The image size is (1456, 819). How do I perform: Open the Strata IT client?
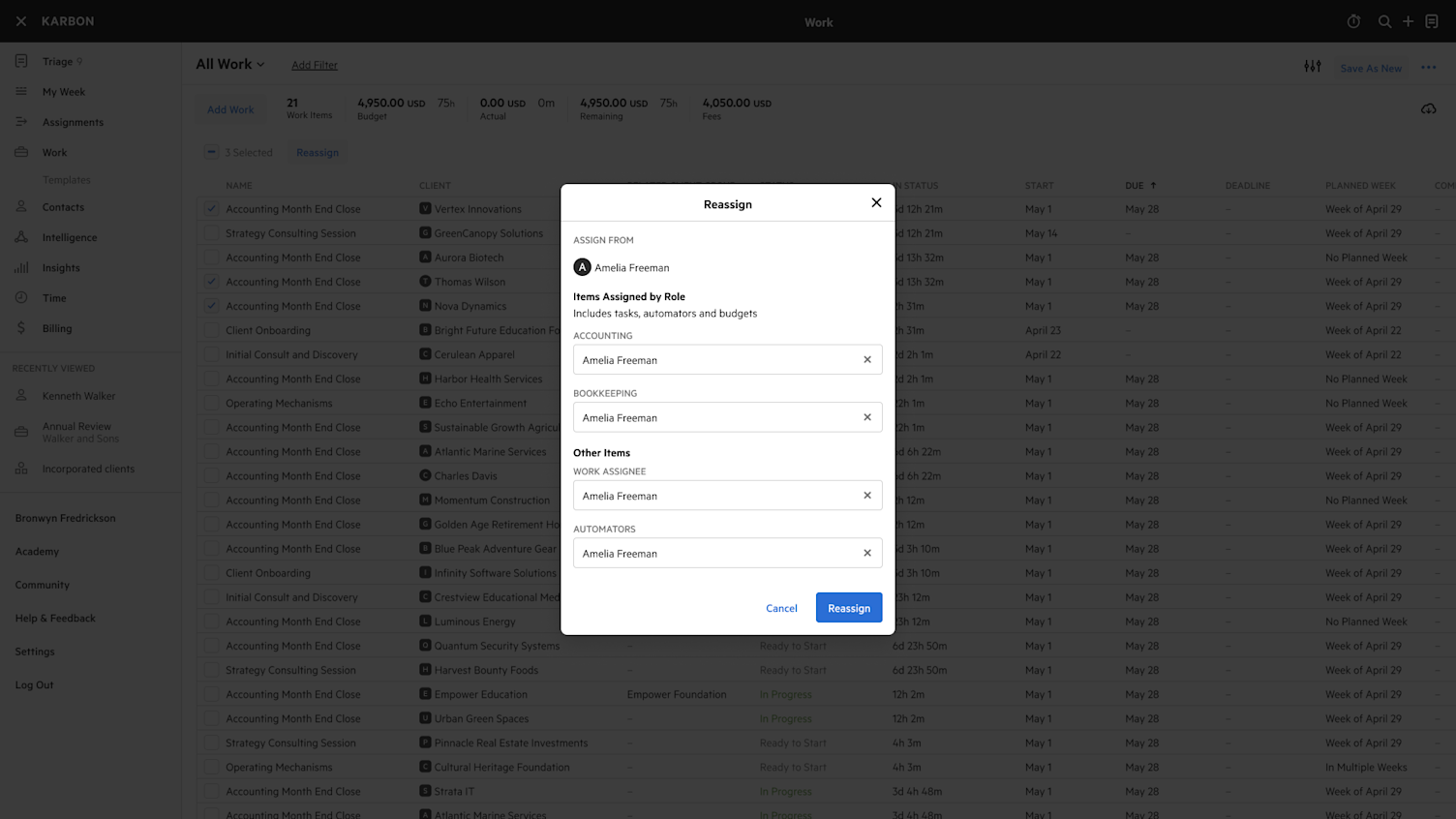click(x=454, y=791)
